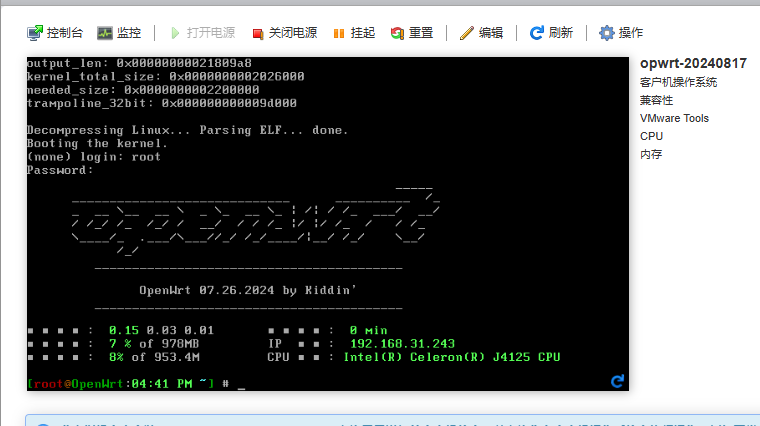The width and height of the screenshot is (760, 426).
Task: Click IP address 192.168.31.243 in console
Action: (x=401, y=343)
